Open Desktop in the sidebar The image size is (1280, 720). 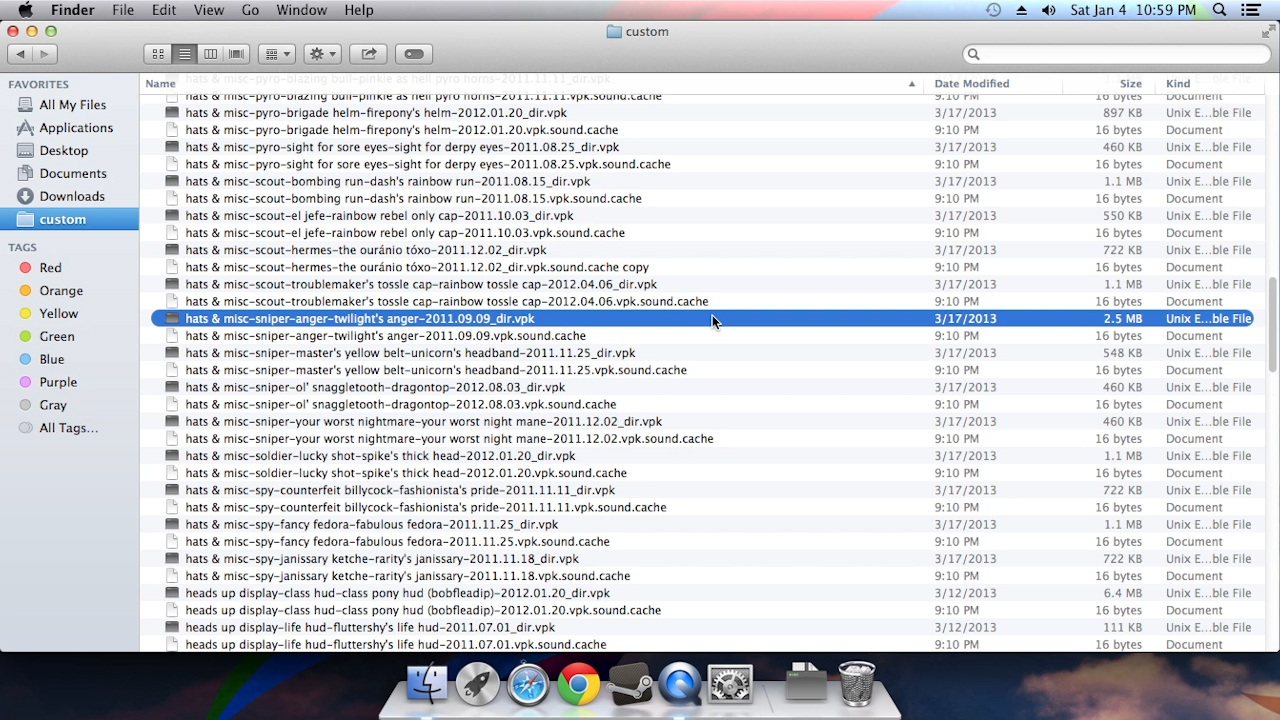pyautogui.click(x=63, y=151)
